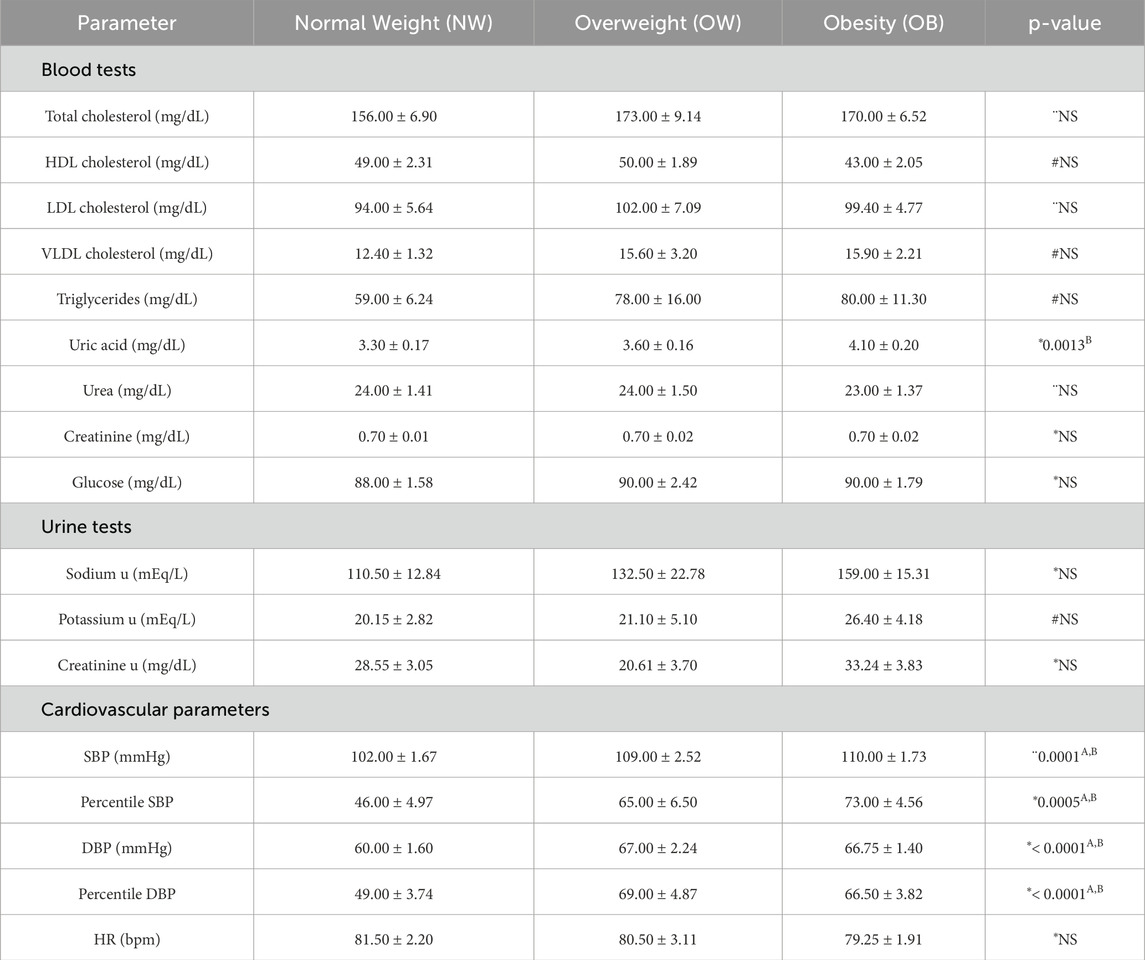
Task: Select the HDL cholesterol (mg/dL) label
Action: (127, 162)
